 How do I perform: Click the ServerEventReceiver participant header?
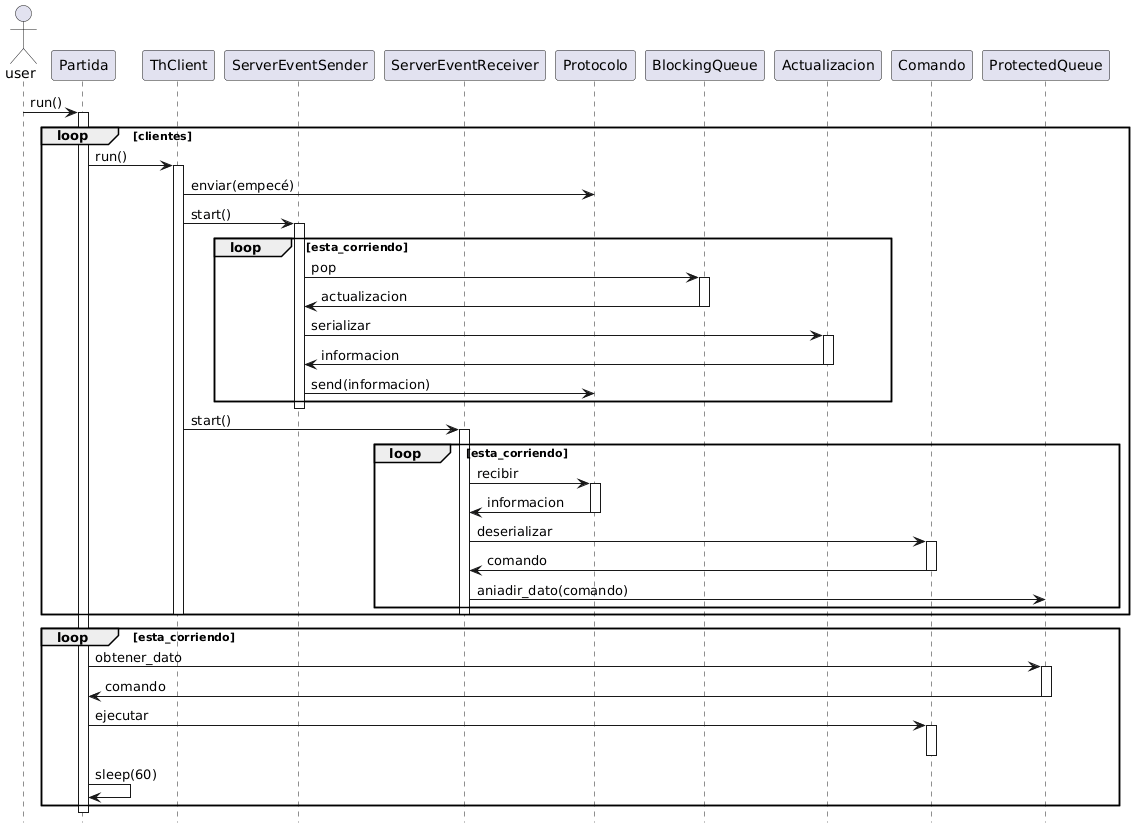pos(464,65)
